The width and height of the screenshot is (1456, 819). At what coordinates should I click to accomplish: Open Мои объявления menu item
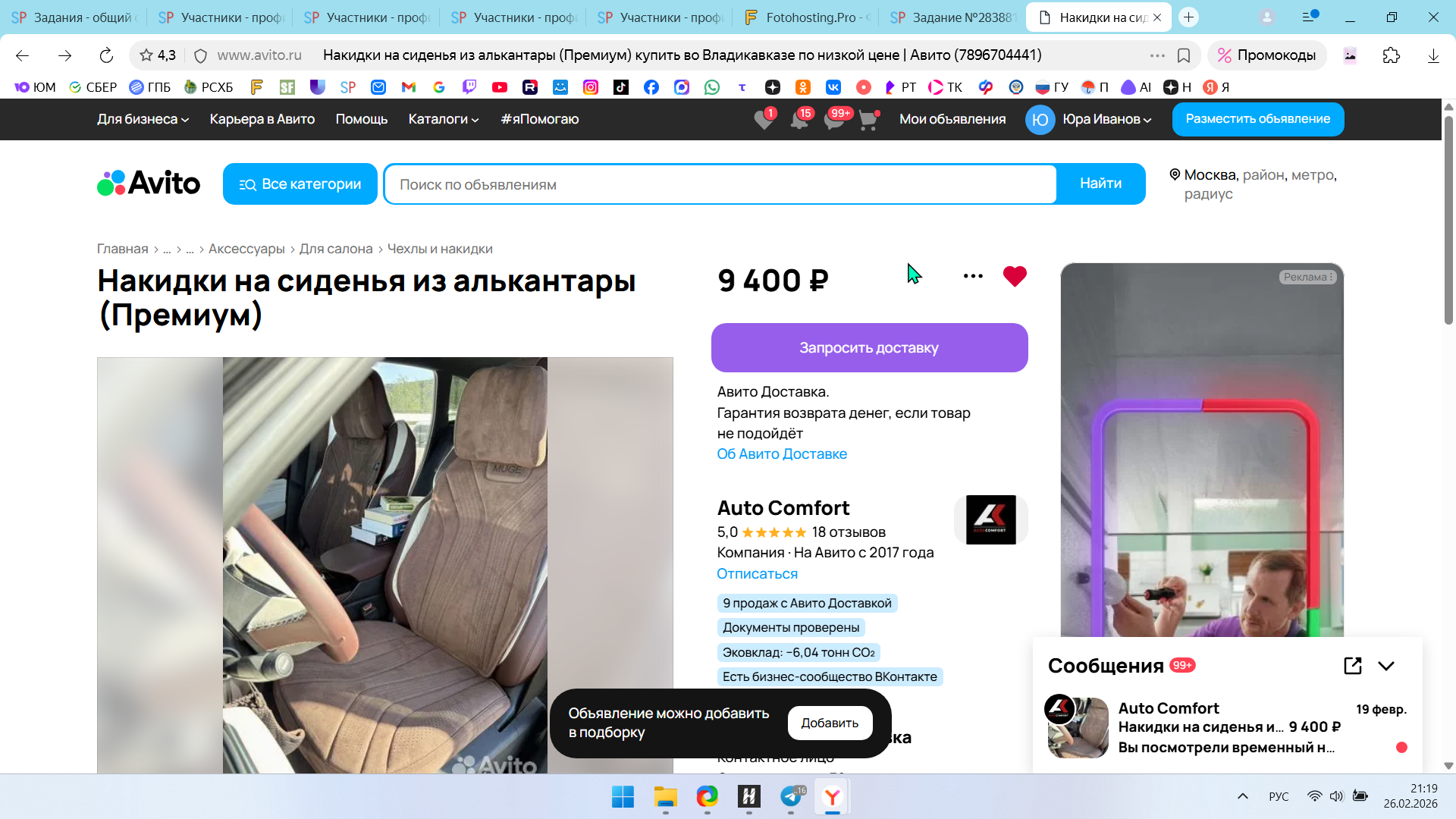click(x=952, y=119)
